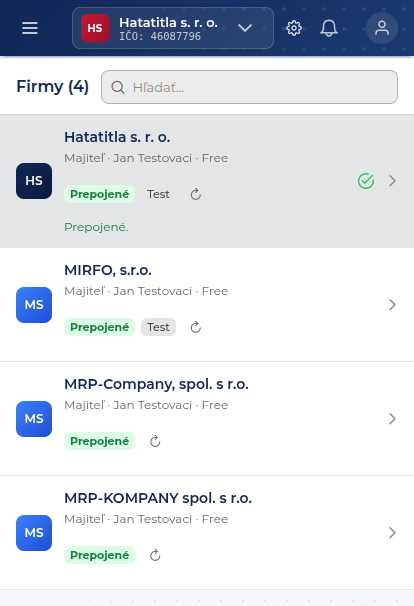Open MRP-Company details chevron arrow
The height and width of the screenshot is (606, 414).
[392, 419]
